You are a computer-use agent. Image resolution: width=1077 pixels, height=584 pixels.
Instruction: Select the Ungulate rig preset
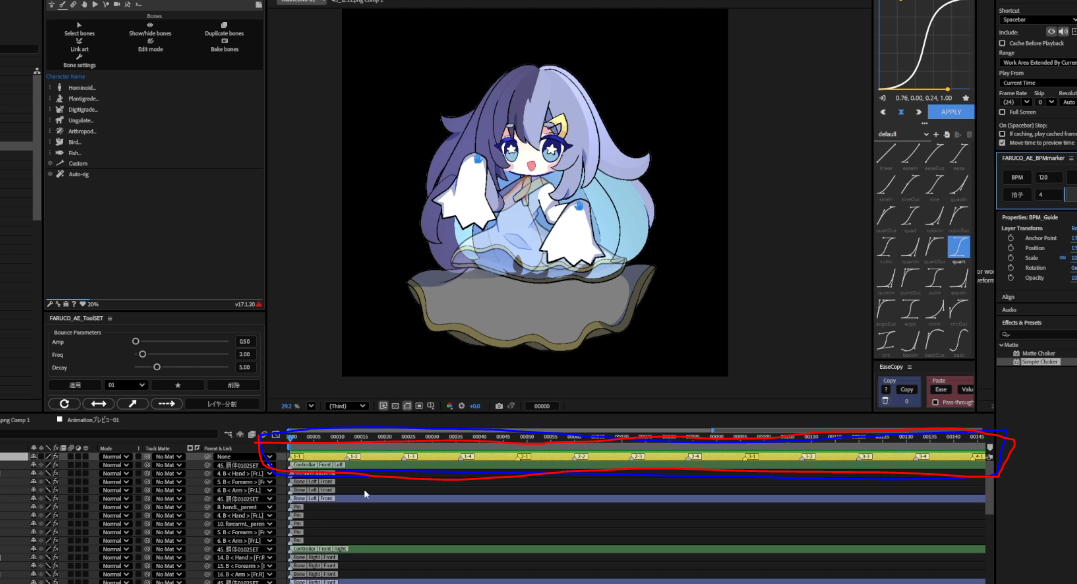coord(75,120)
